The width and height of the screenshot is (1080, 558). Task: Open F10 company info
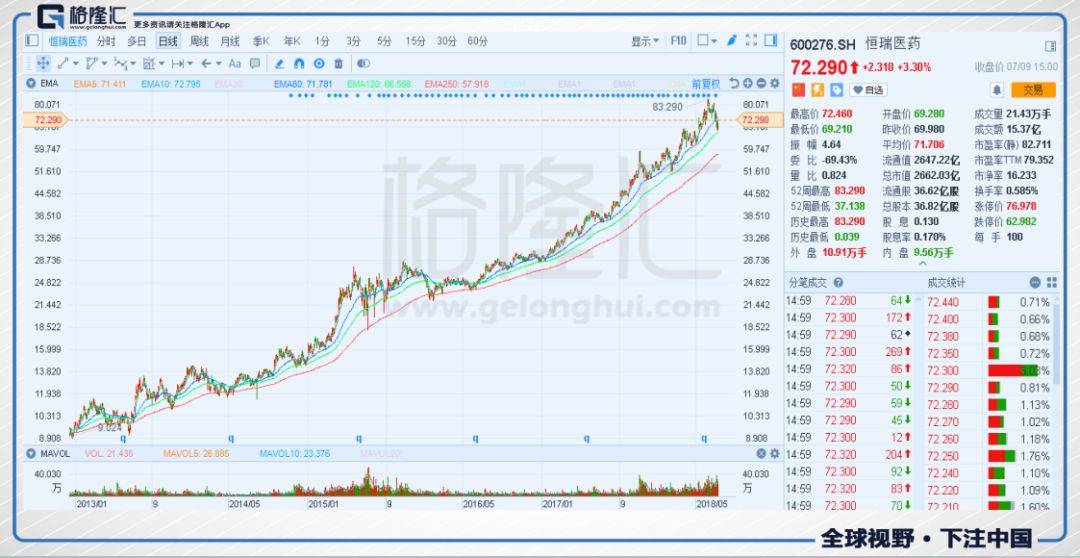(x=678, y=41)
